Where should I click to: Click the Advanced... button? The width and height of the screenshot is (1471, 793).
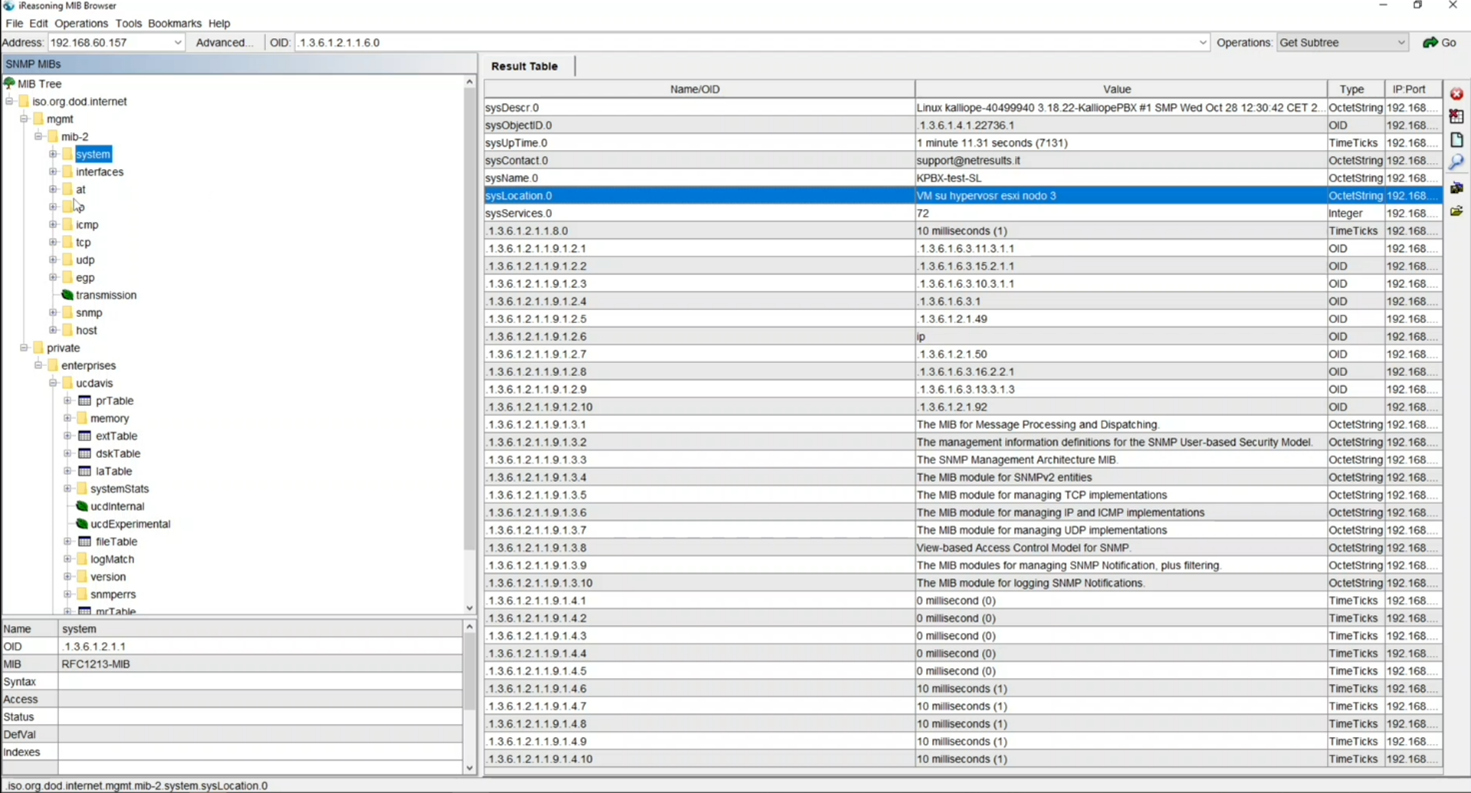[224, 43]
